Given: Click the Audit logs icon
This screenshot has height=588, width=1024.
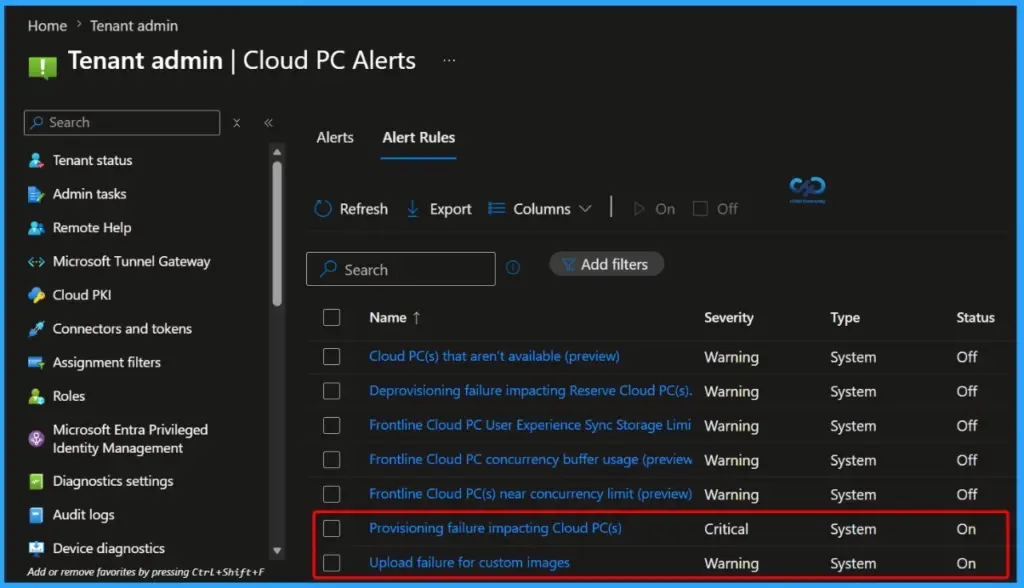Looking at the screenshot, I should pos(36,515).
